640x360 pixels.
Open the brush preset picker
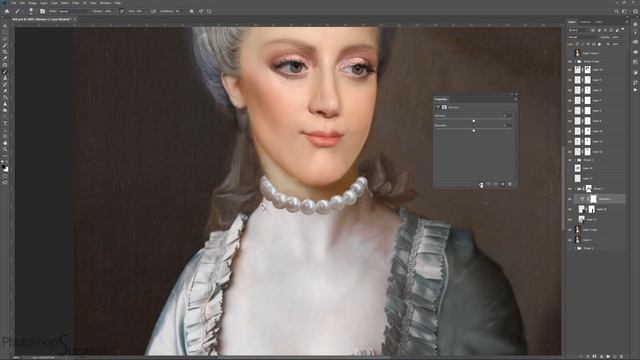click(31, 11)
